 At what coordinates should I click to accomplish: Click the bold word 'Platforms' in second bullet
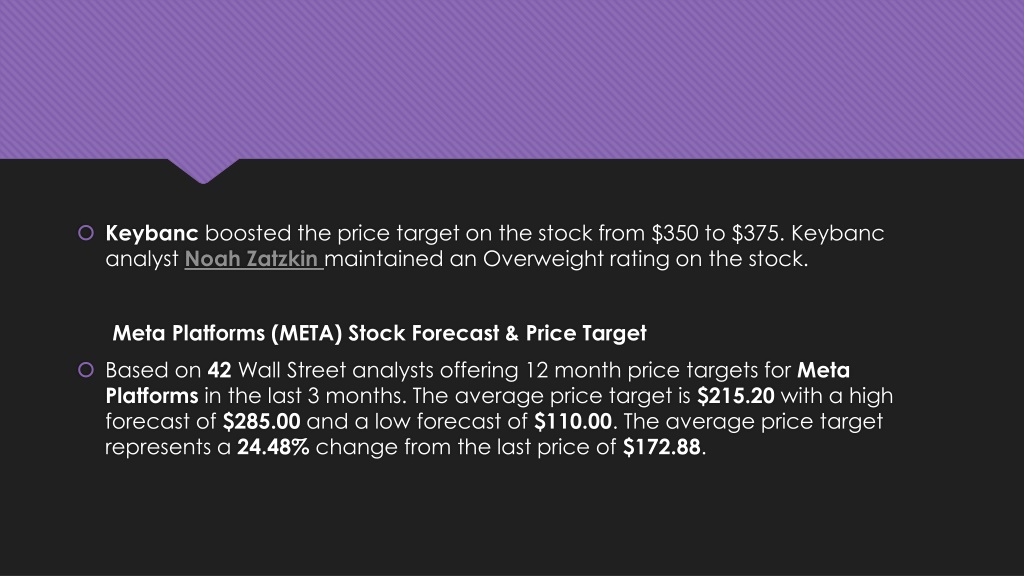[152, 396]
